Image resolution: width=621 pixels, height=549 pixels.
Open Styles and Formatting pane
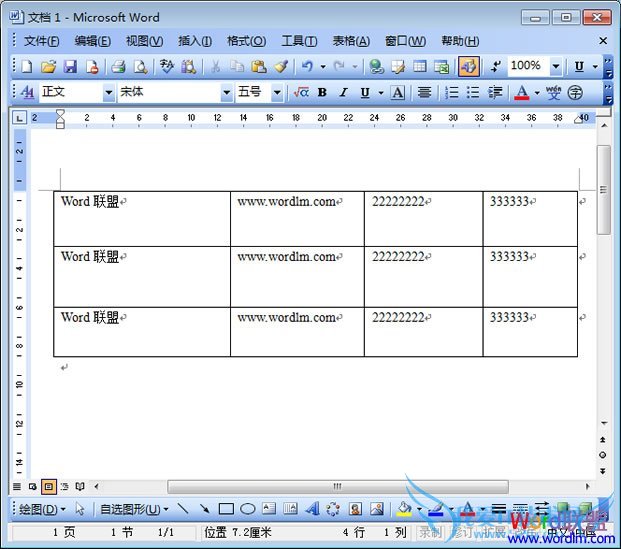point(27,92)
